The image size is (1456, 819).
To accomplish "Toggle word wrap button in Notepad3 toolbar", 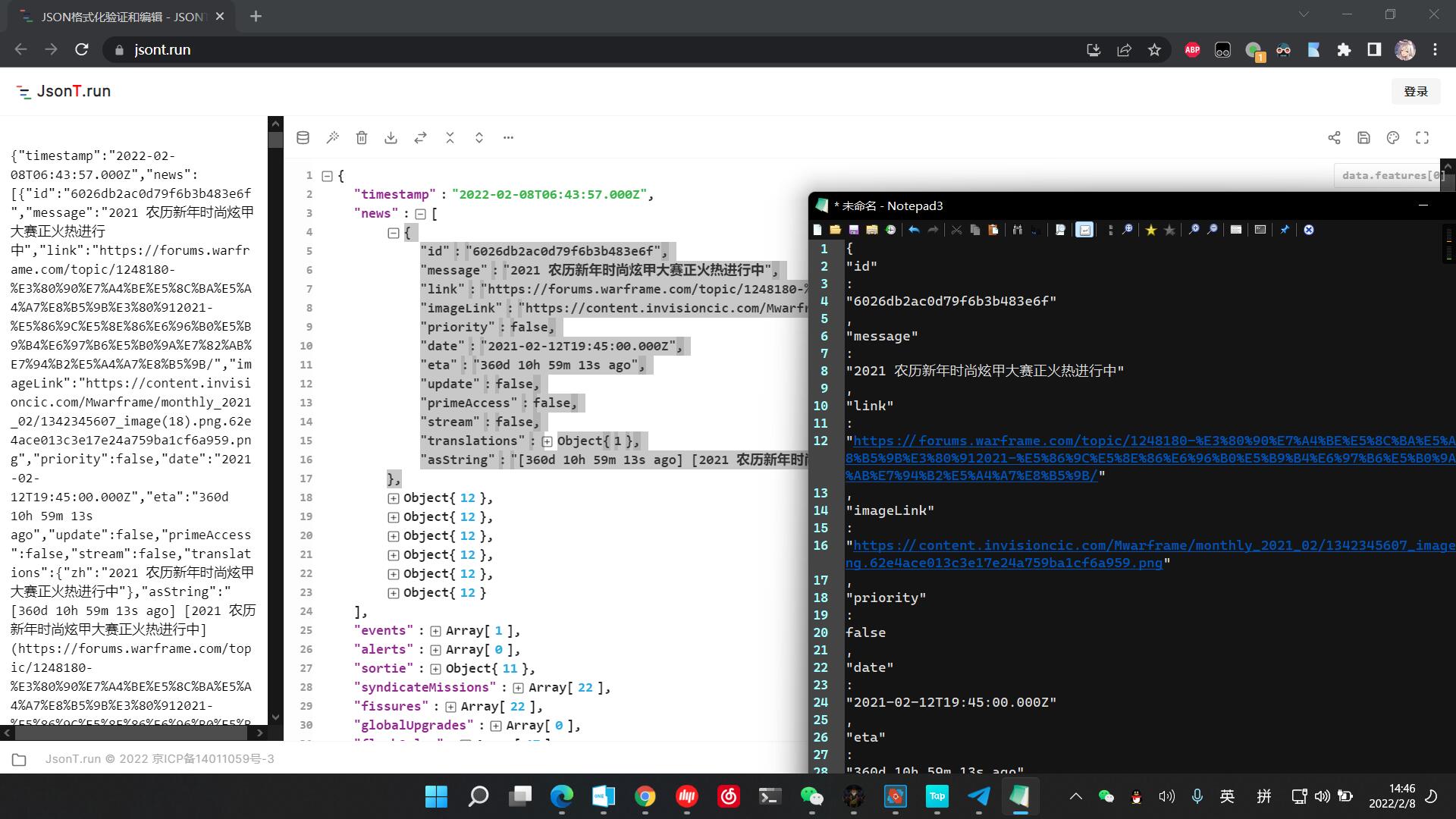I will pyautogui.click(x=1084, y=230).
